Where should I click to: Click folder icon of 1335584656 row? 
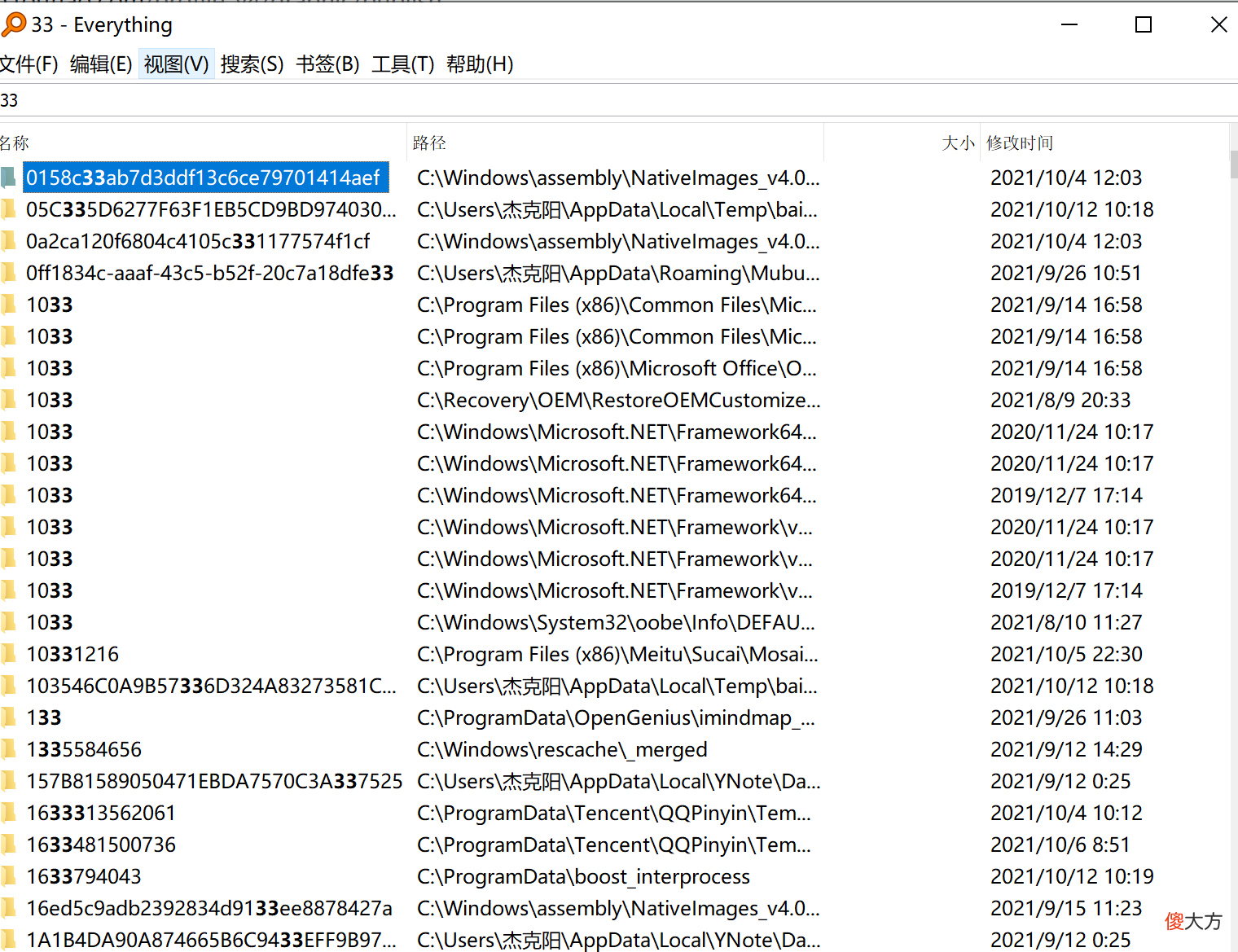[8, 749]
